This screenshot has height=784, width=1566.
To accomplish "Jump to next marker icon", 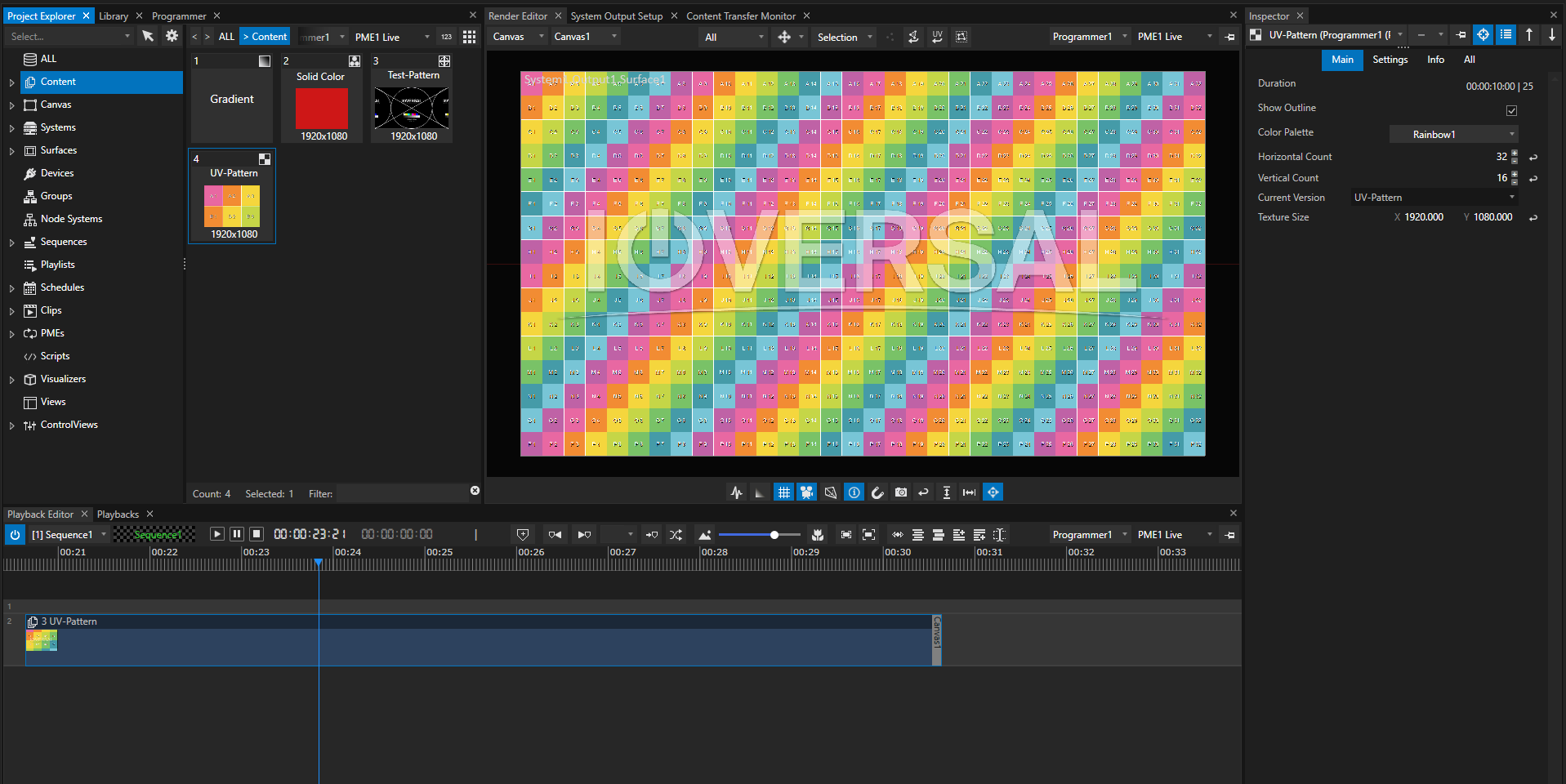I will [584, 535].
